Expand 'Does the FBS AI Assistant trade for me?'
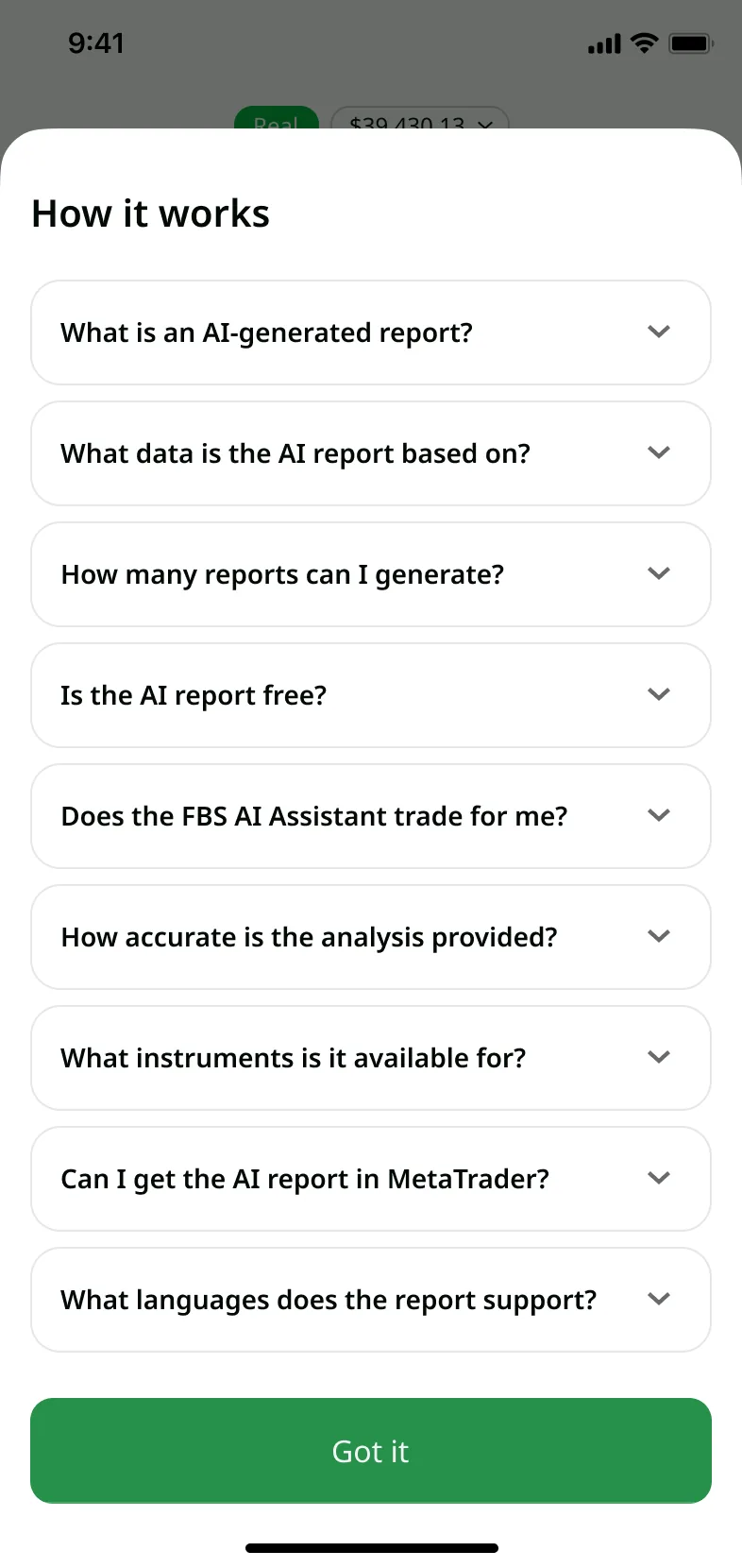Screen dimensions: 742x1568 click(370, 815)
